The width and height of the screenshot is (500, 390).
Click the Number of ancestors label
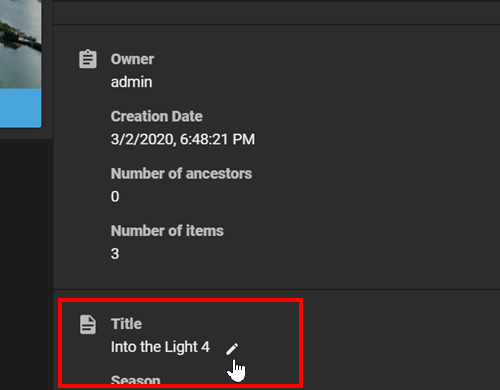181,174
